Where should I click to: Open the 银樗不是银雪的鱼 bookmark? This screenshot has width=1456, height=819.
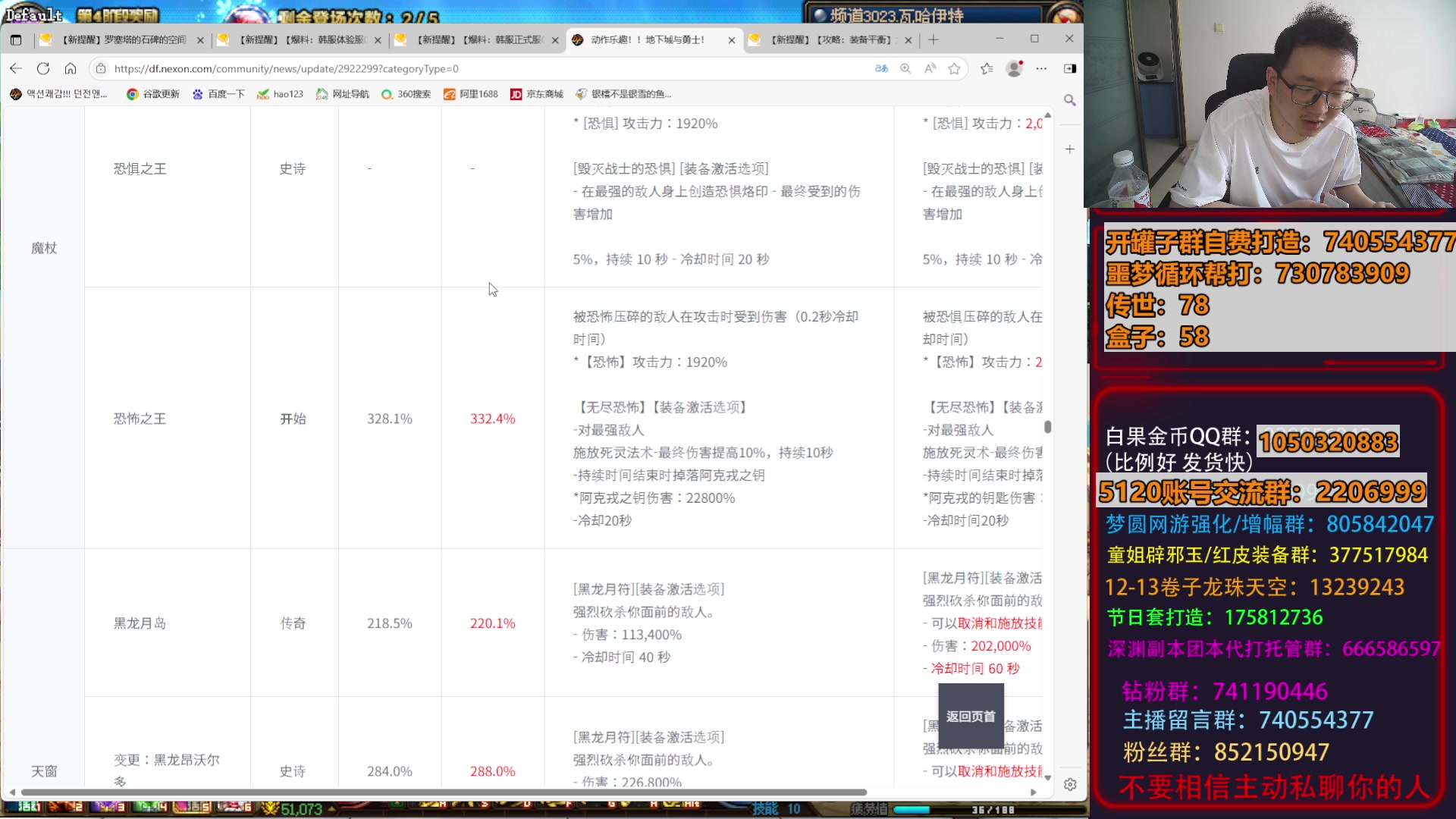pyautogui.click(x=623, y=94)
